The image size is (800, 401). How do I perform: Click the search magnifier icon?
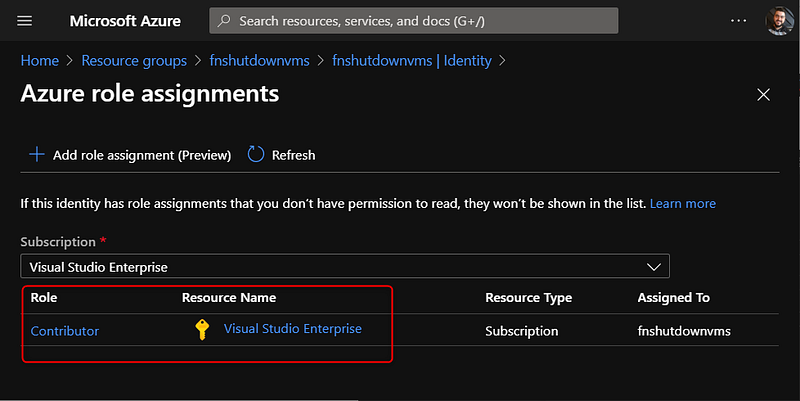225,21
